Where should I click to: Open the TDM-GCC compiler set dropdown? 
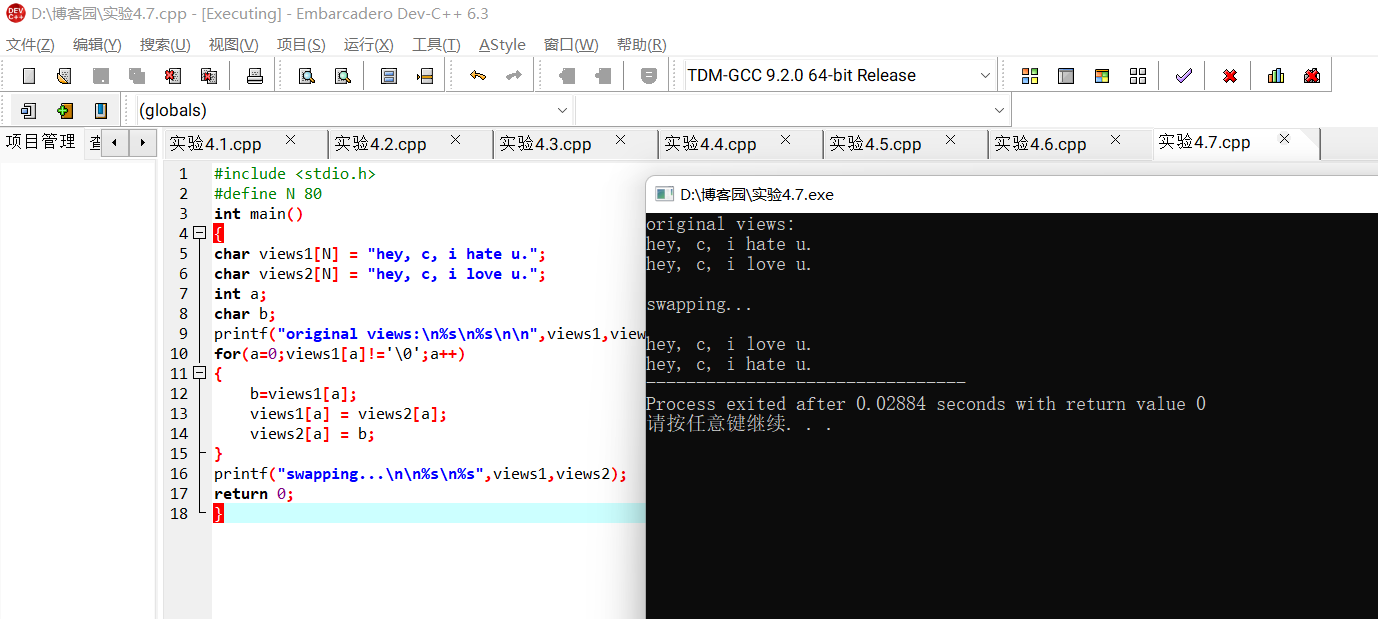click(985, 76)
